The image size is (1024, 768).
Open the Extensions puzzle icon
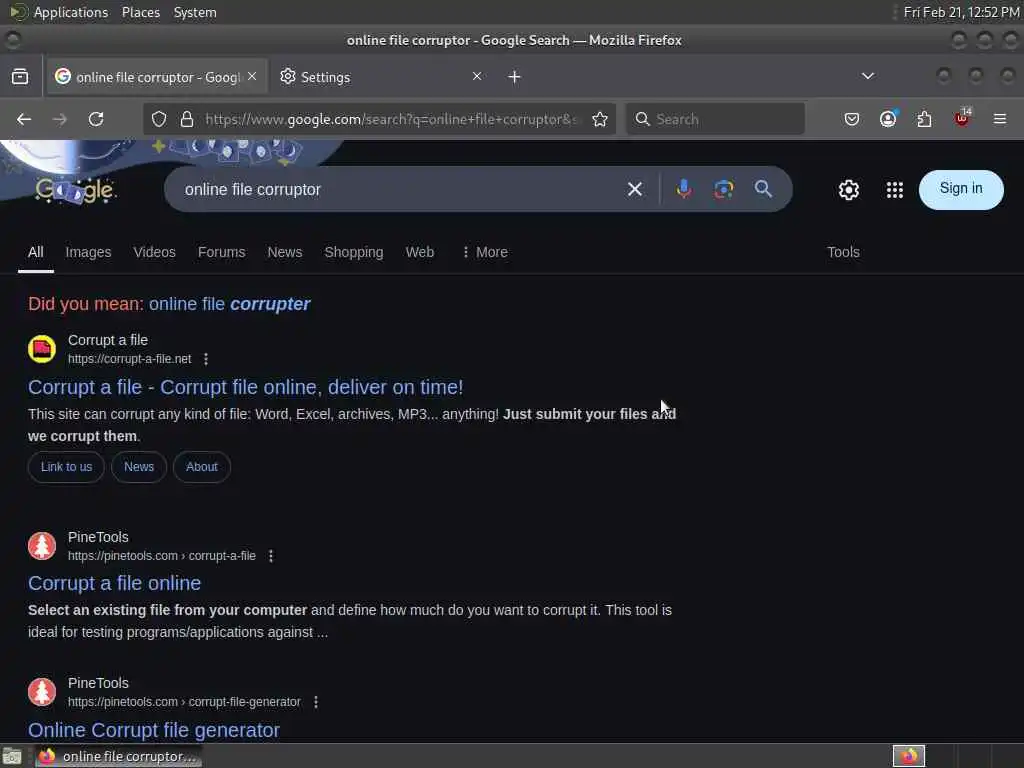[924, 119]
